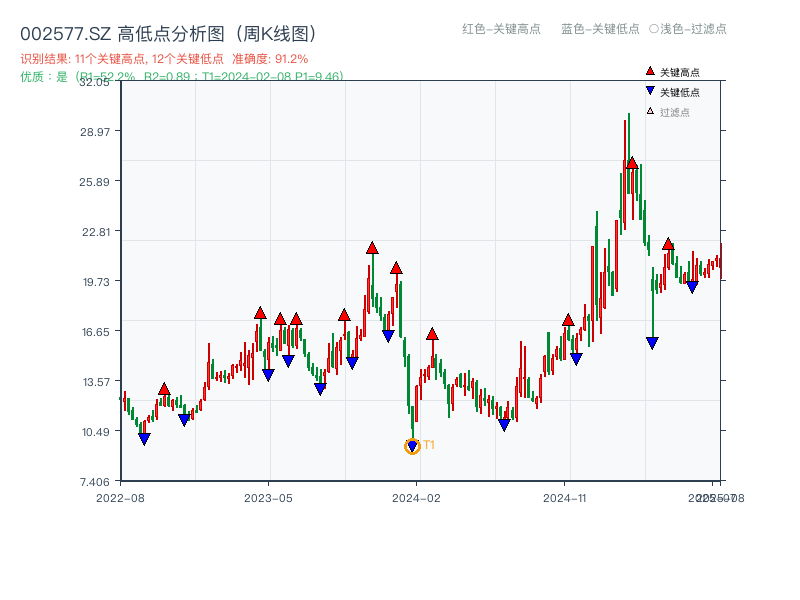The image size is (800, 600).
Task: Click the blue low marker after the peak crash
Action: coord(652,343)
